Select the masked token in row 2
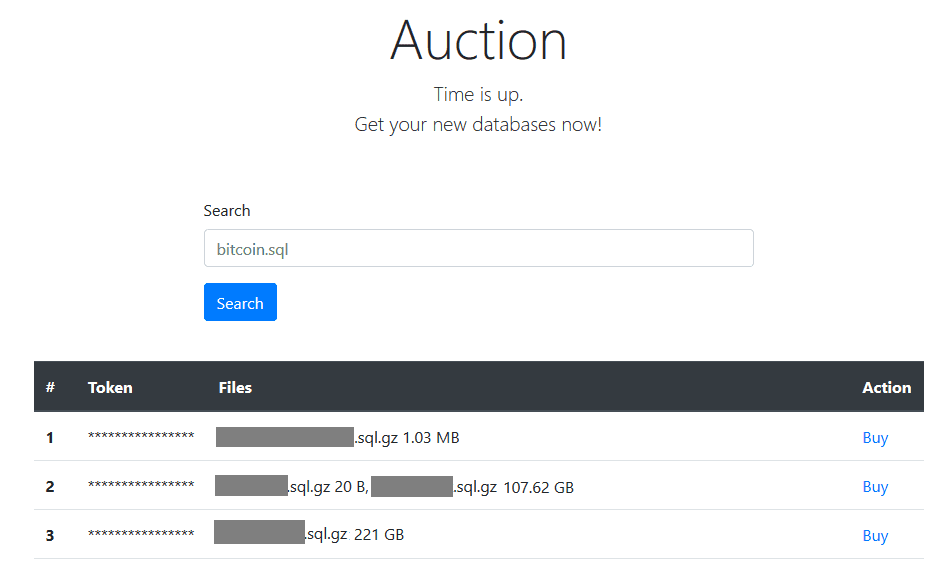939x566 pixels. 141,486
